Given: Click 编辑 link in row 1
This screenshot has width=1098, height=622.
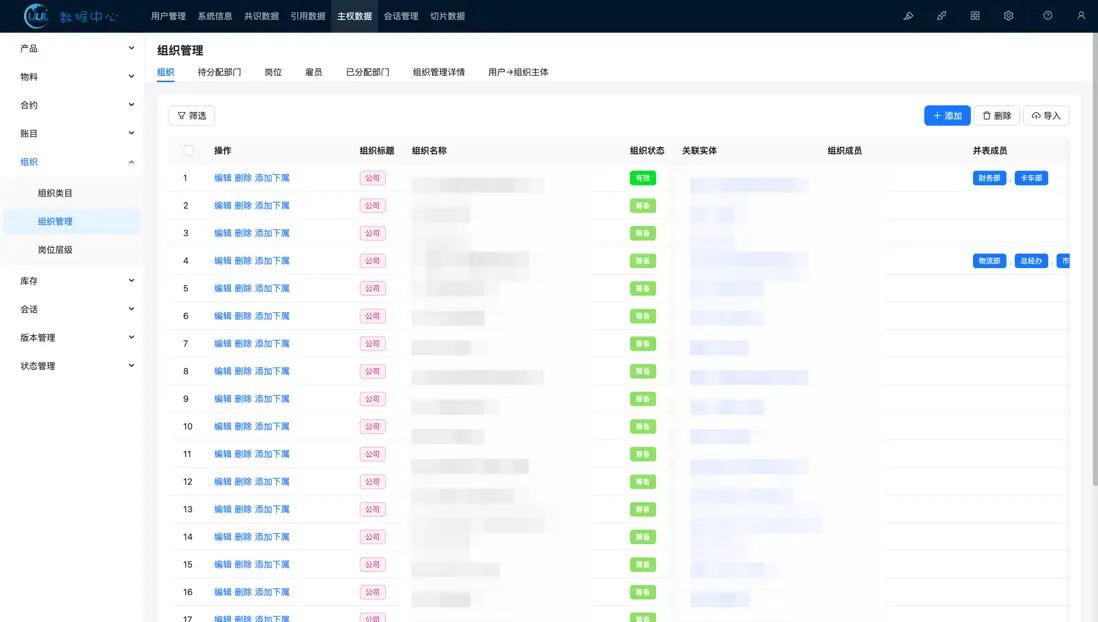Looking at the screenshot, I should pos(223,178).
